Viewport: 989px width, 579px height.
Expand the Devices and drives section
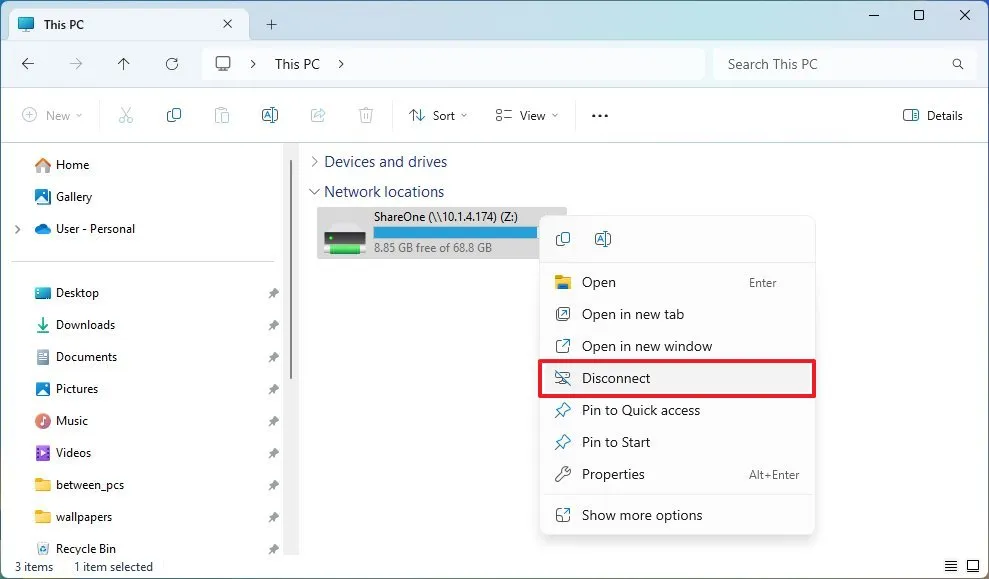pyautogui.click(x=315, y=161)
